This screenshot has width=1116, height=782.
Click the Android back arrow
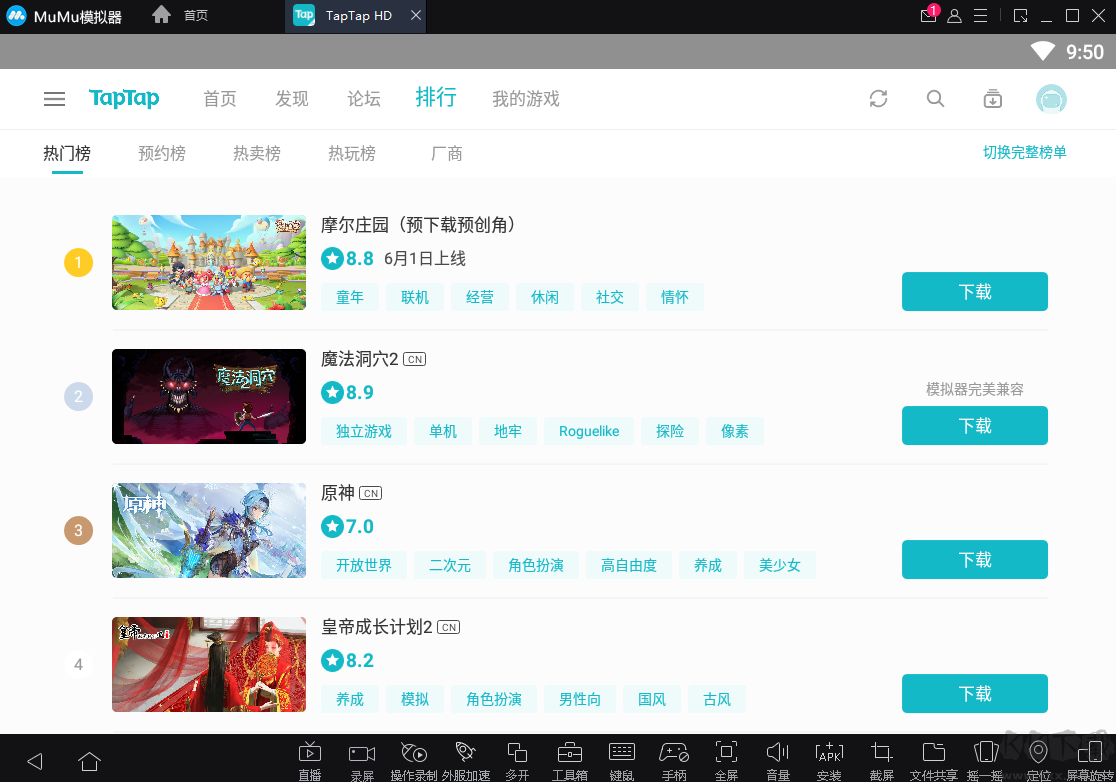click(35, 761)
